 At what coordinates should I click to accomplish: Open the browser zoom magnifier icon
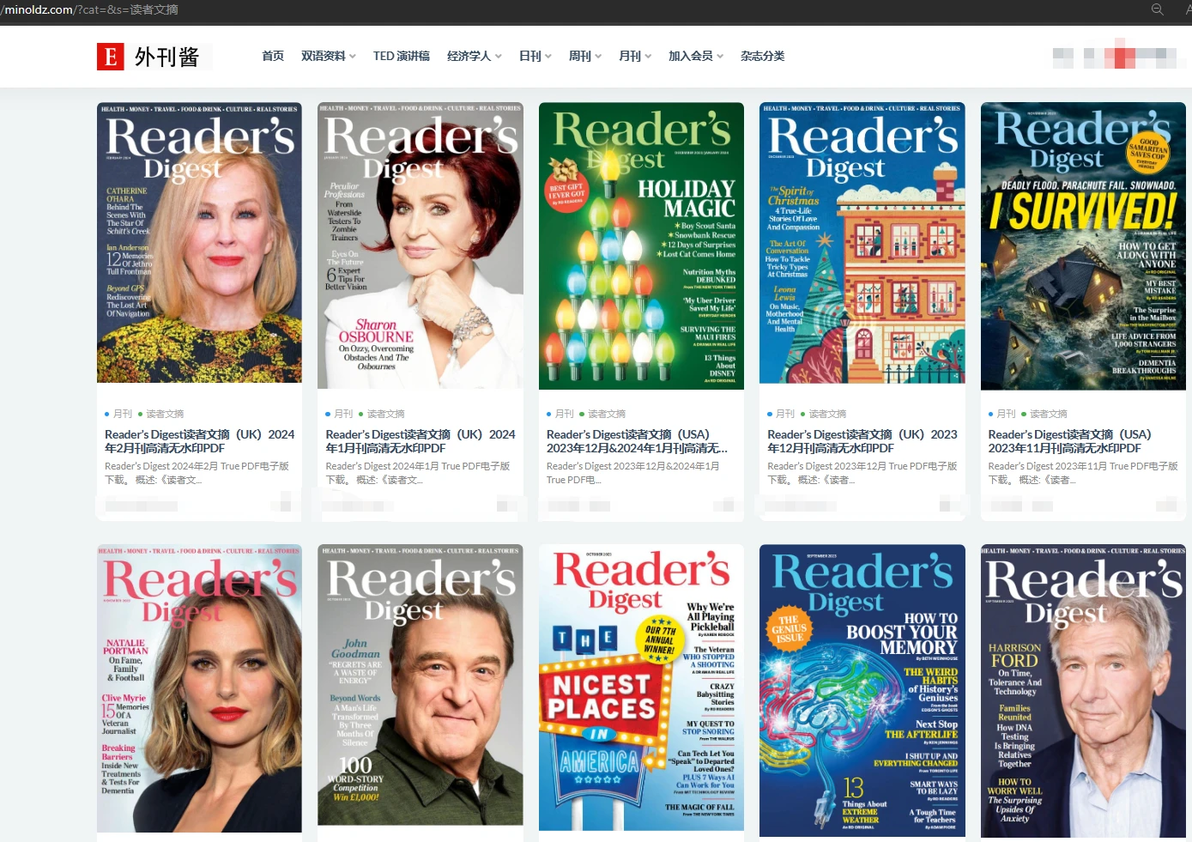[x=1157, y=9]
